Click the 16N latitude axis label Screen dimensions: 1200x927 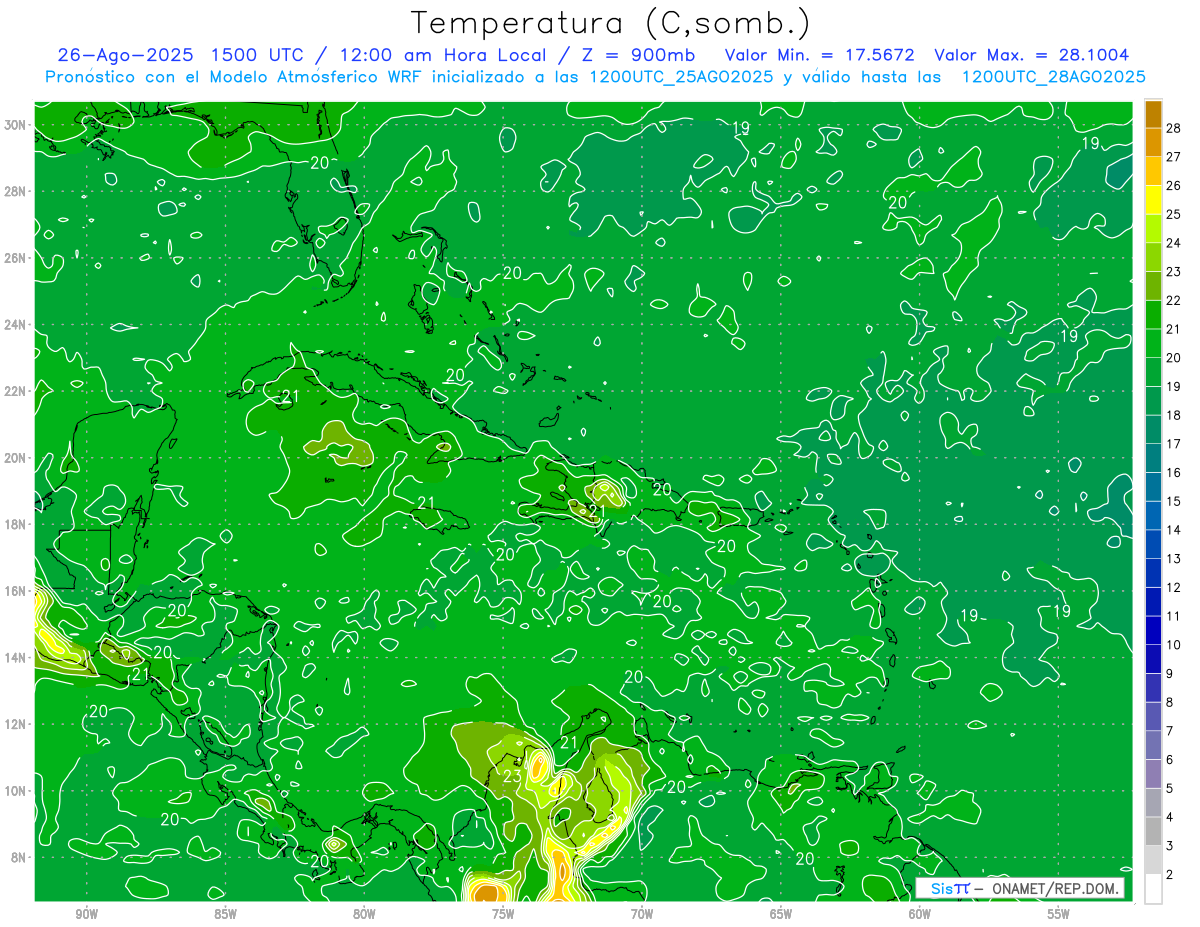click(15, 591)
